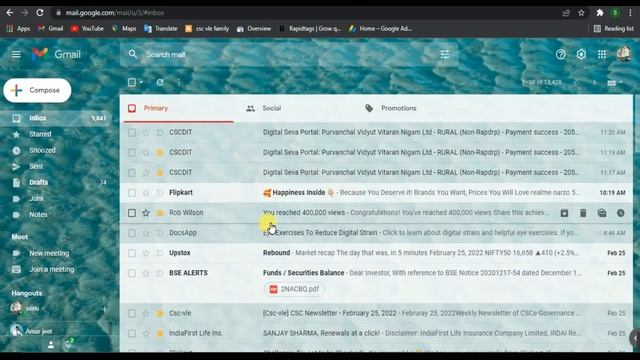Viewport: 640px width, 360px height.
Task: Open browser extensions puzzle icon
Action: 600,13
